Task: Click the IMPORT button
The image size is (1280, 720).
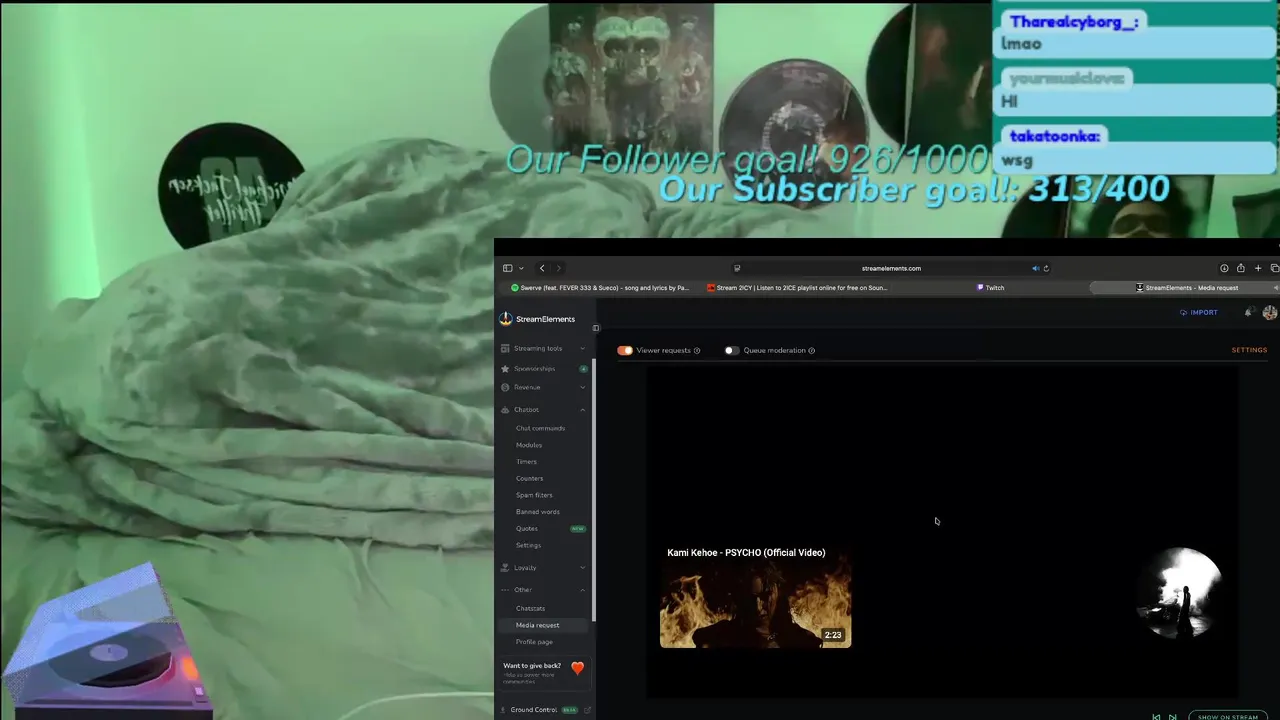Action: (x=1198, y=313)
